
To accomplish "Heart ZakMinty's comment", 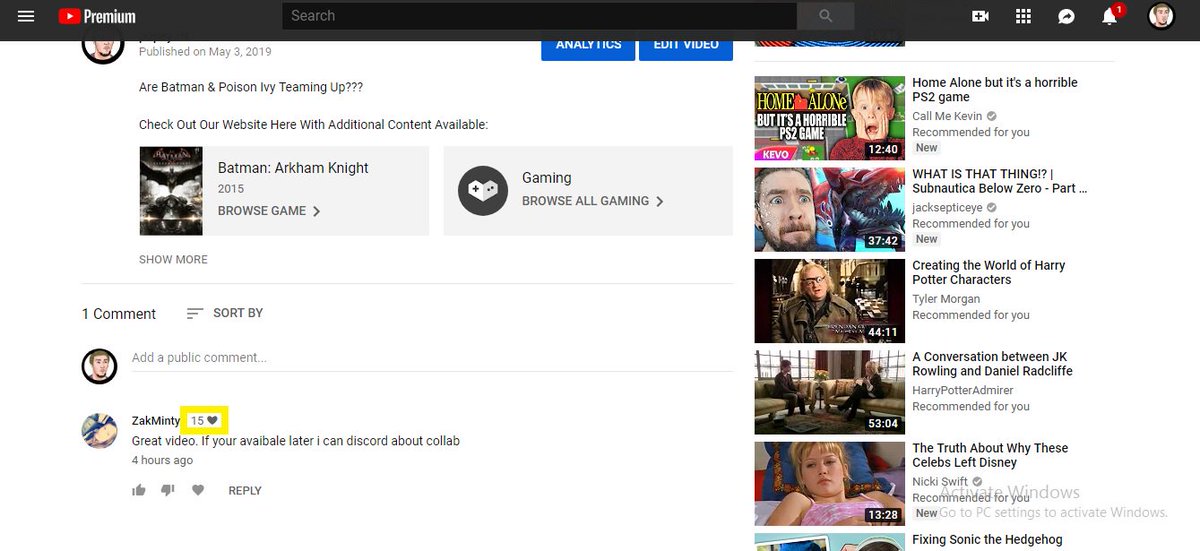I will [x=198, y=490].
